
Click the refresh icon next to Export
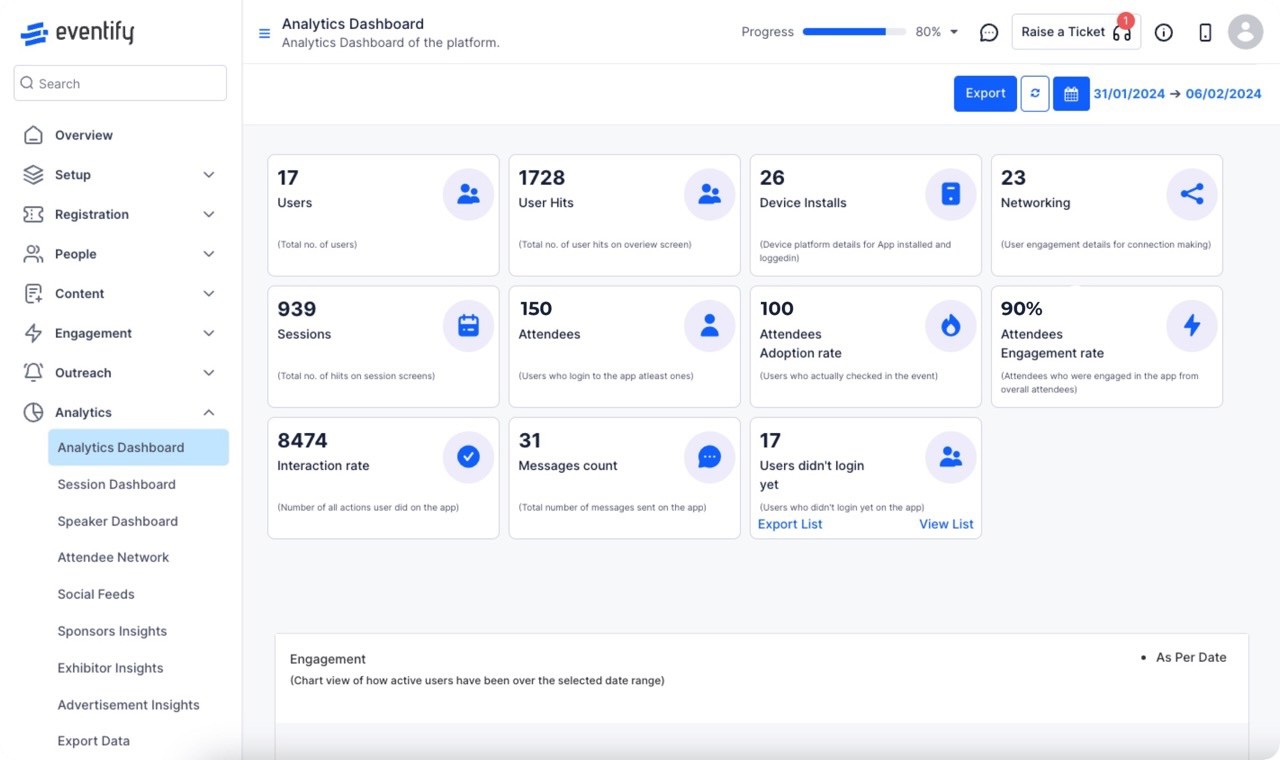1035,94
